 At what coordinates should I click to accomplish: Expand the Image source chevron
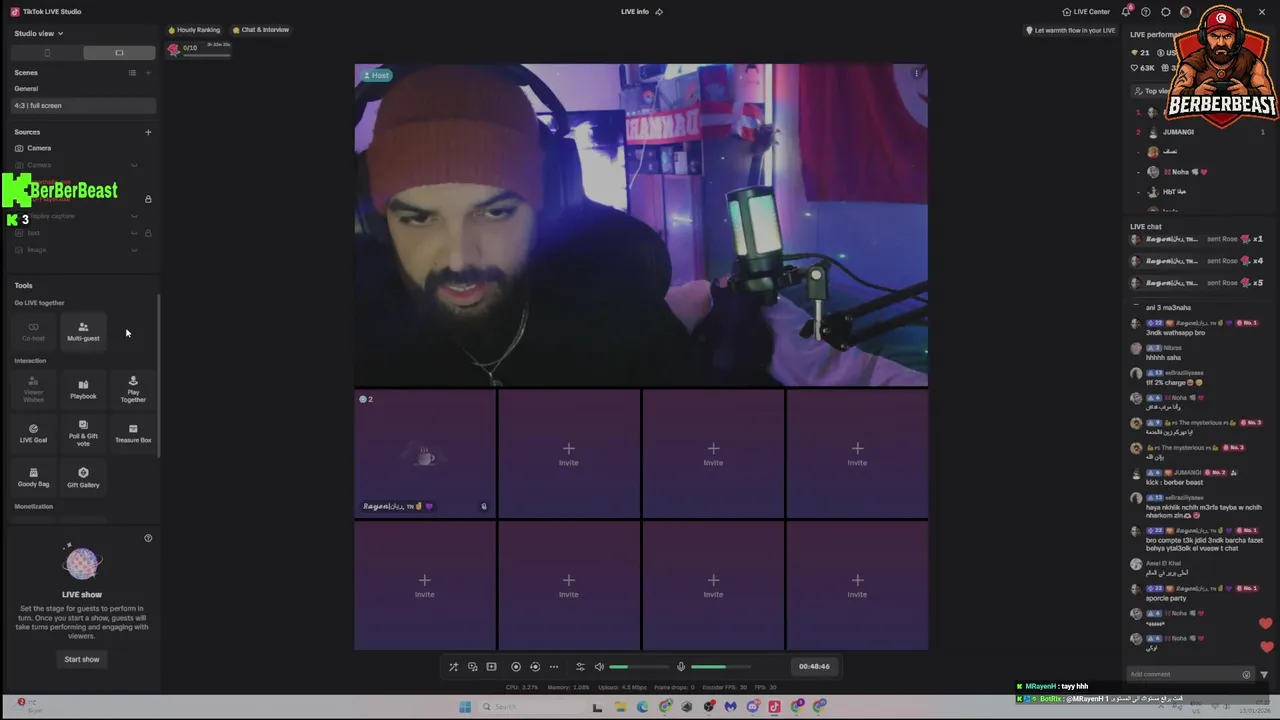coord(134,250)
